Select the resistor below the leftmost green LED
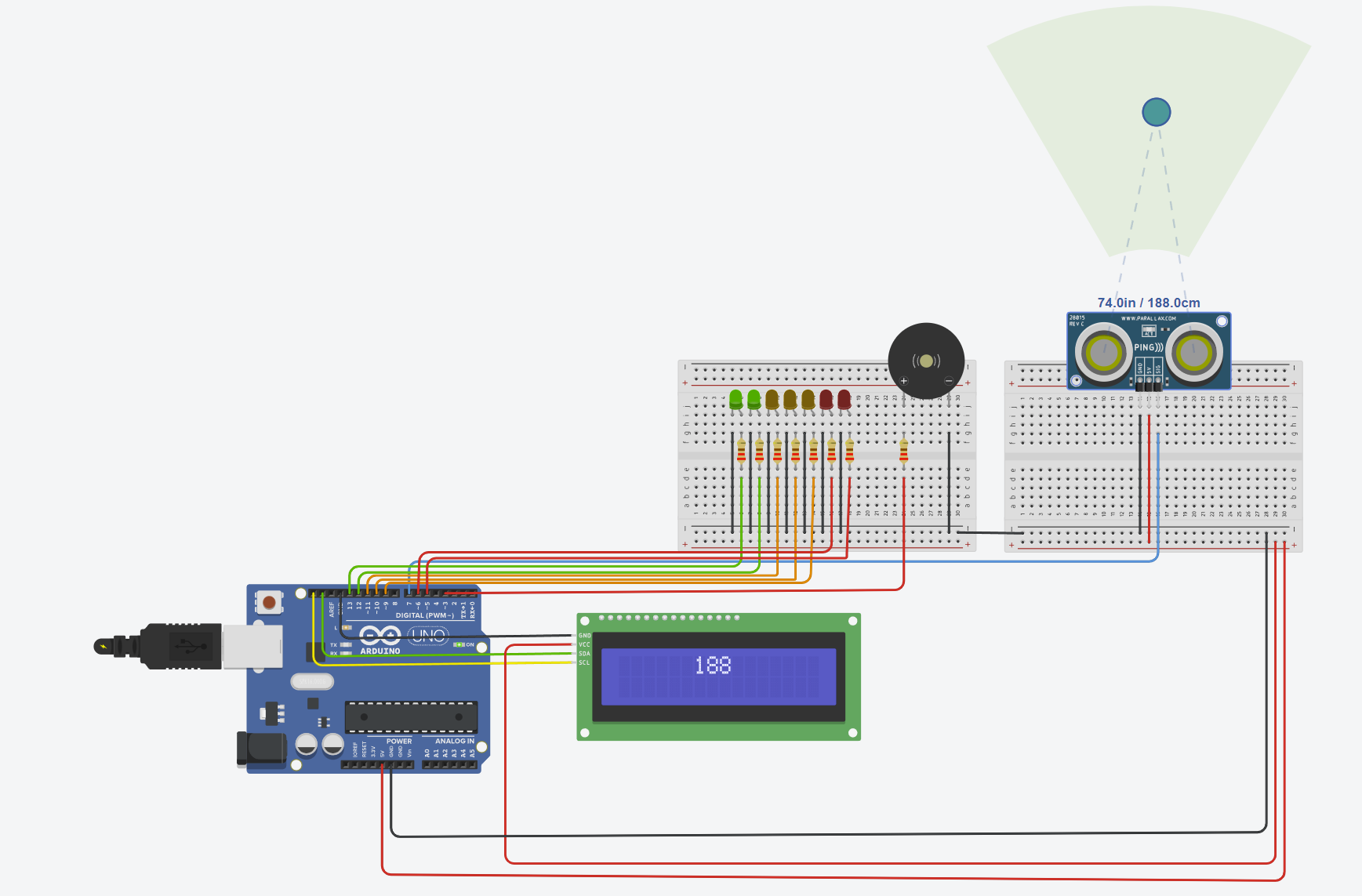The image size is (1362, 896). coord(741,451)
